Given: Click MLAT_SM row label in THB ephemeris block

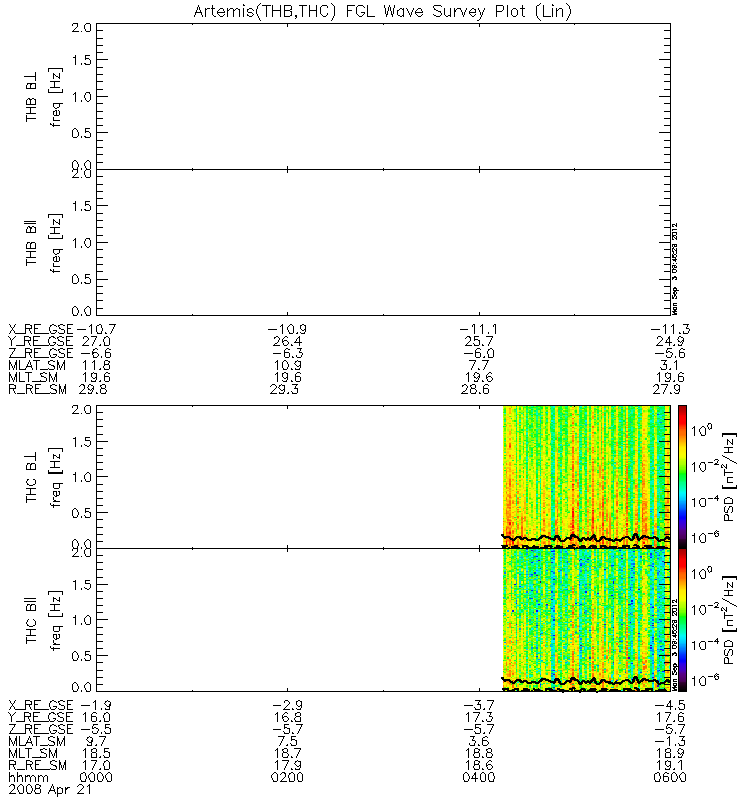Looking at the screenshot, I should [37, 365].
